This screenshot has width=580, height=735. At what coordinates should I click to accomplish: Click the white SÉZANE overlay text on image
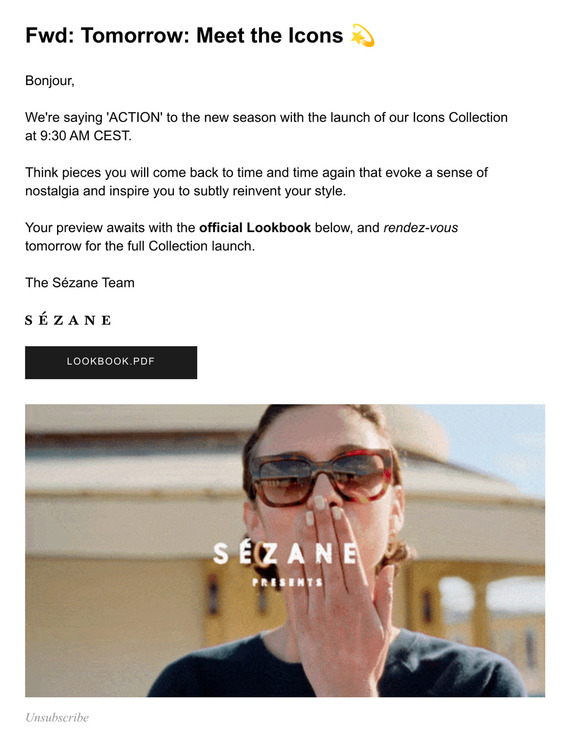click(x=285, y=554)
